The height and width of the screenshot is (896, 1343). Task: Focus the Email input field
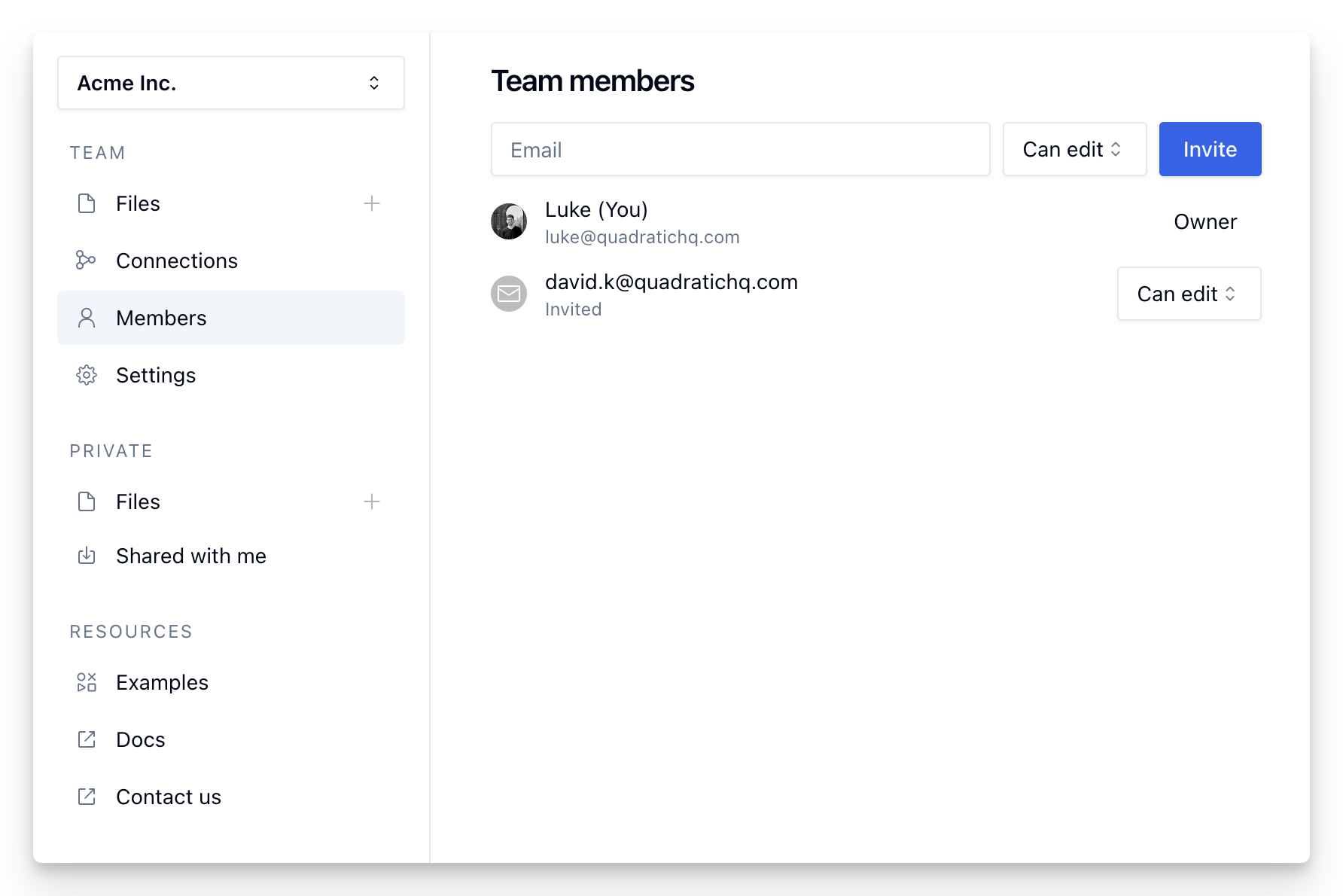coord(740,149)
